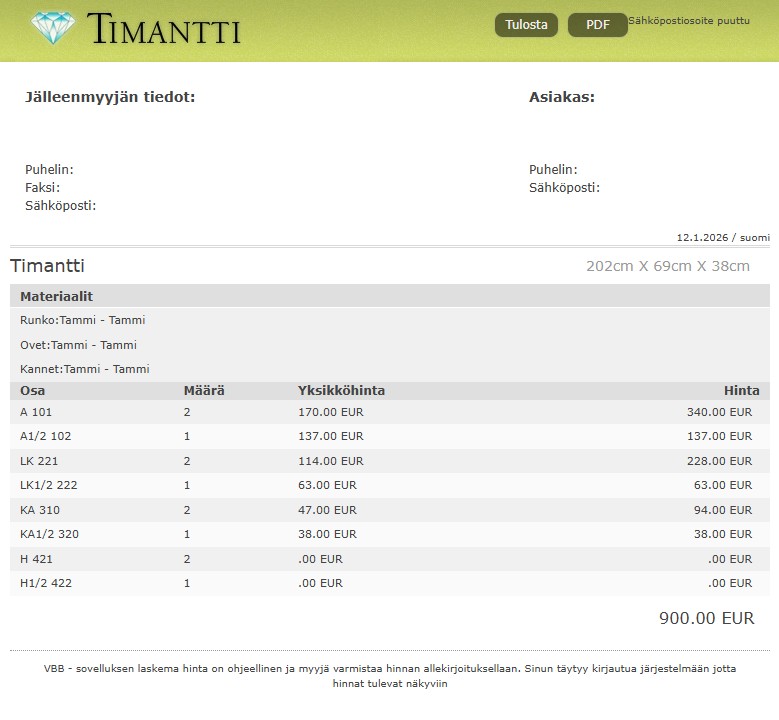Click the Osa column header
The image size is (779, 720).
click(x=32, y=391)
